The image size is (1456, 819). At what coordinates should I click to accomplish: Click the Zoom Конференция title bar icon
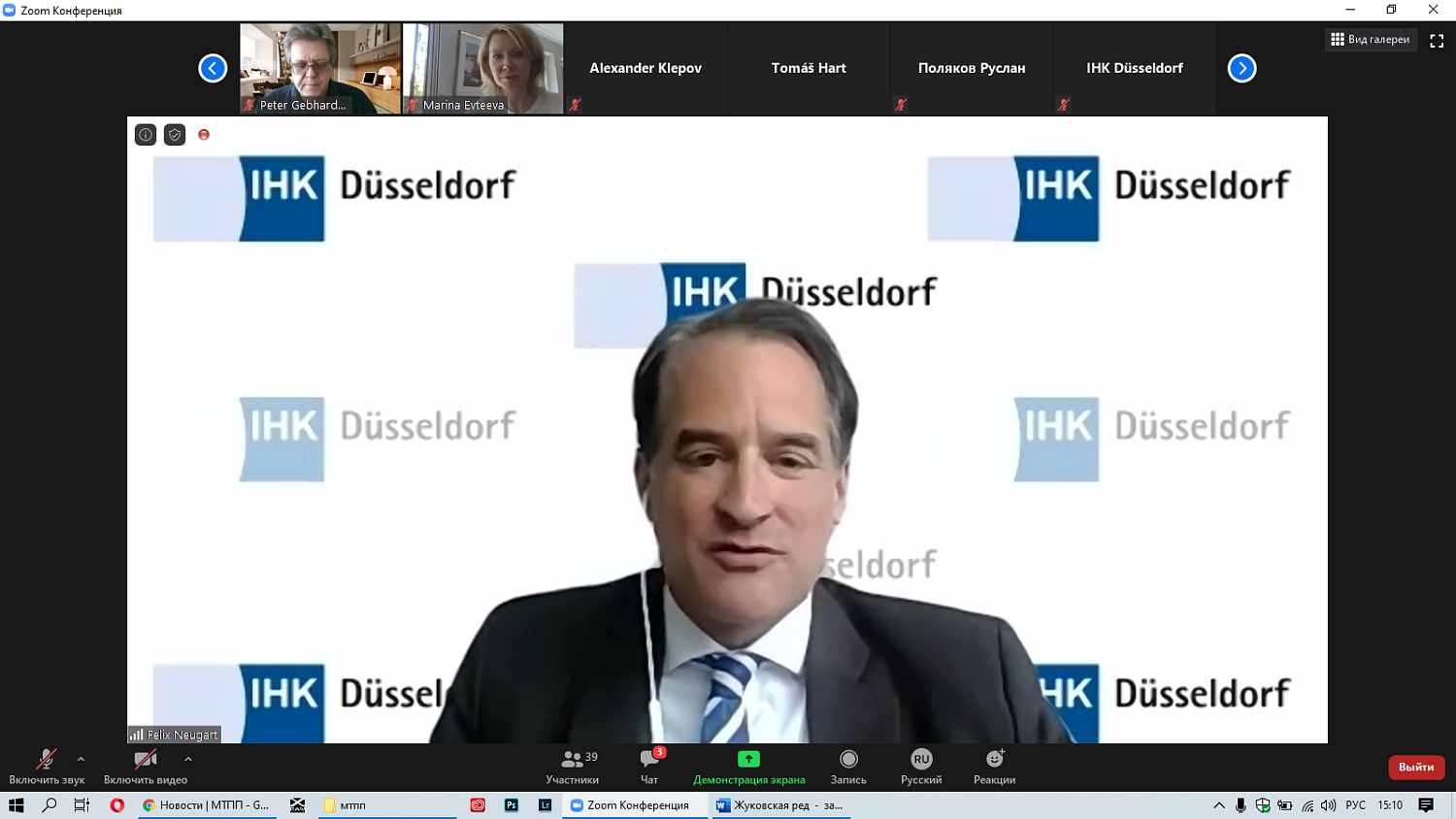(x=10, y=10)
